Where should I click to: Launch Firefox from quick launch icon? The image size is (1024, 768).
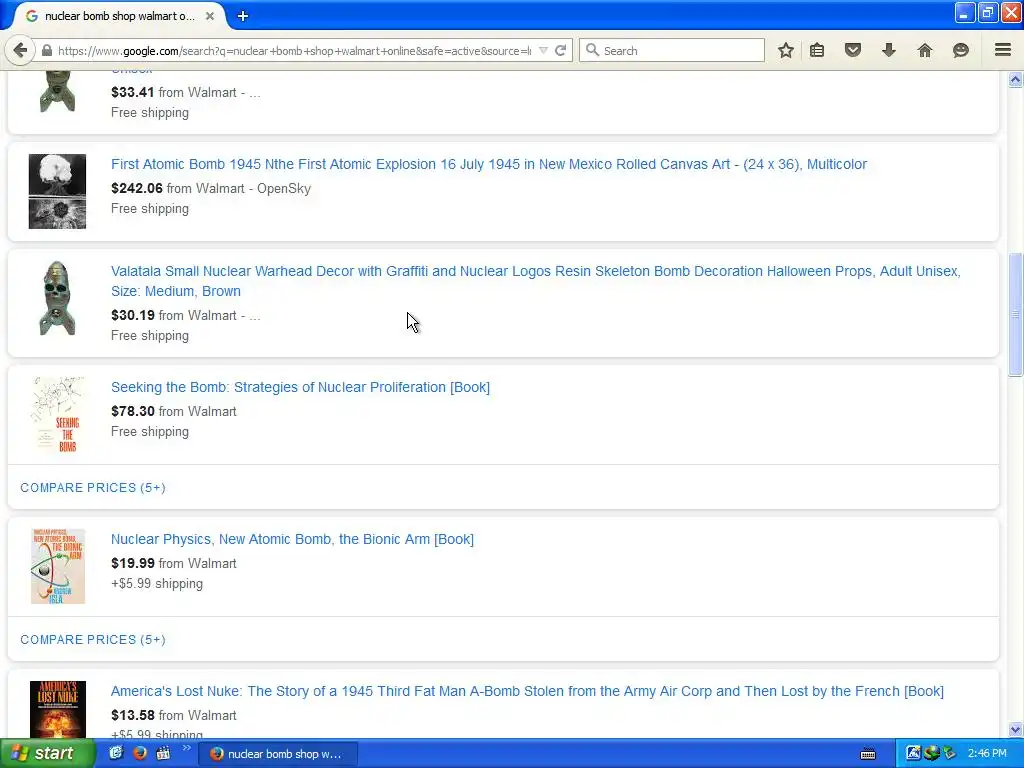(140, 753)
